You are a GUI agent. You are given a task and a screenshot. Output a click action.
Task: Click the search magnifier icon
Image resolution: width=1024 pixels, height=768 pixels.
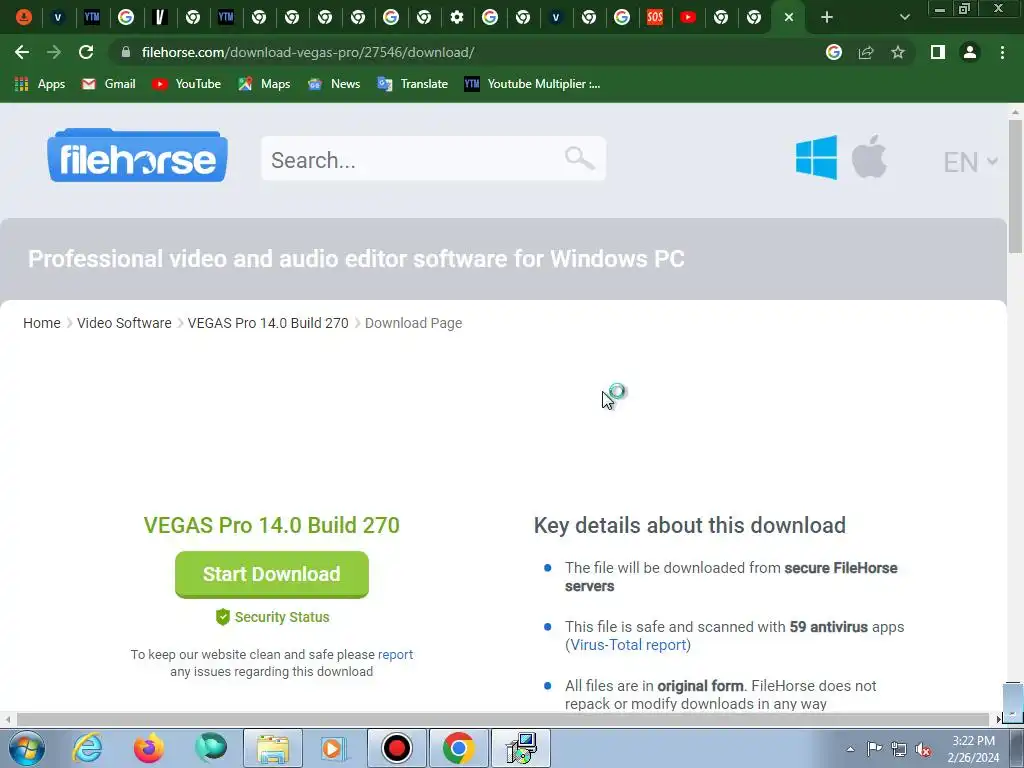click(579, 158)
